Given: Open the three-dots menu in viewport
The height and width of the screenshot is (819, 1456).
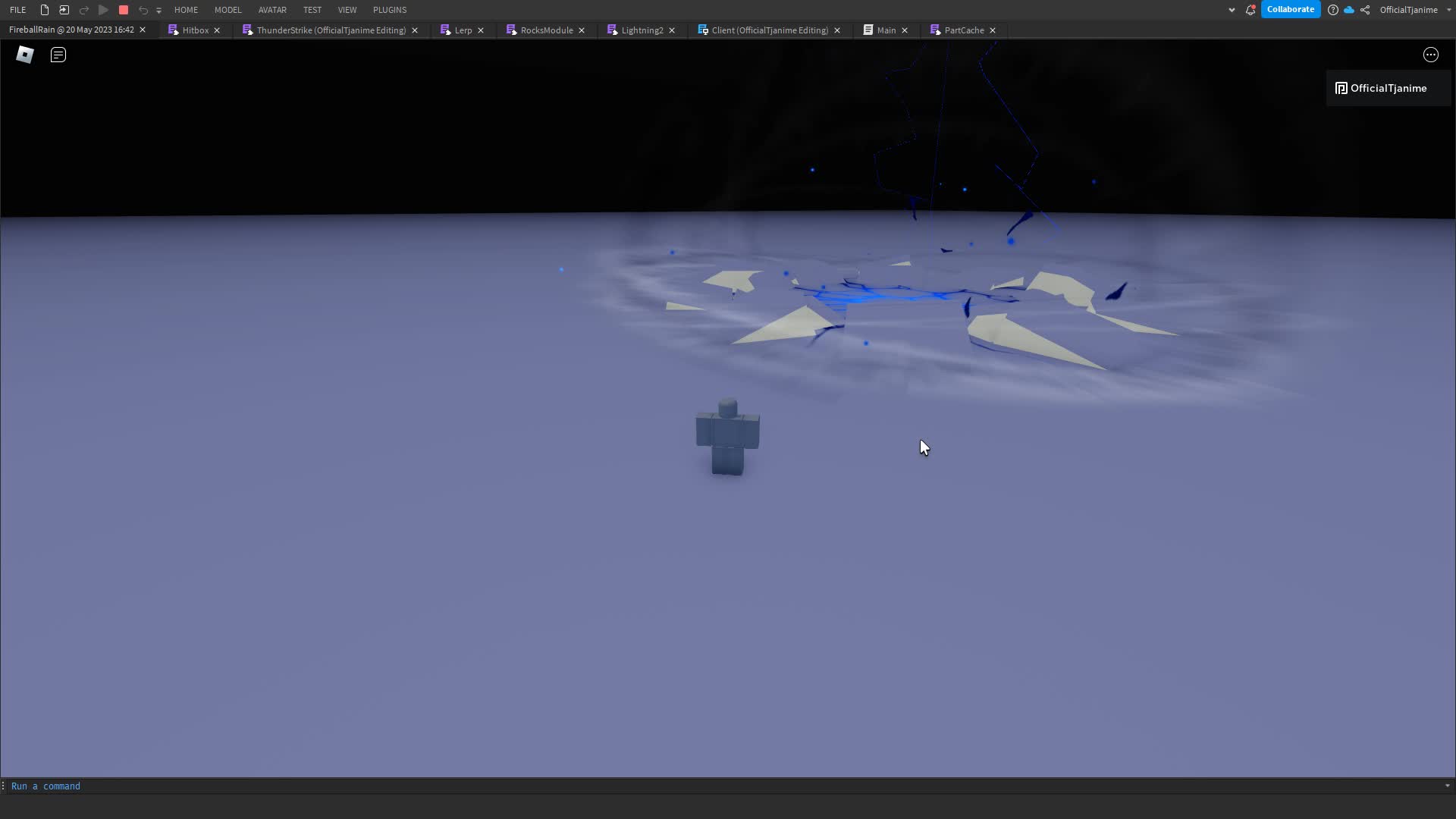Looking at the screenshot, I should click(1430, 55).
